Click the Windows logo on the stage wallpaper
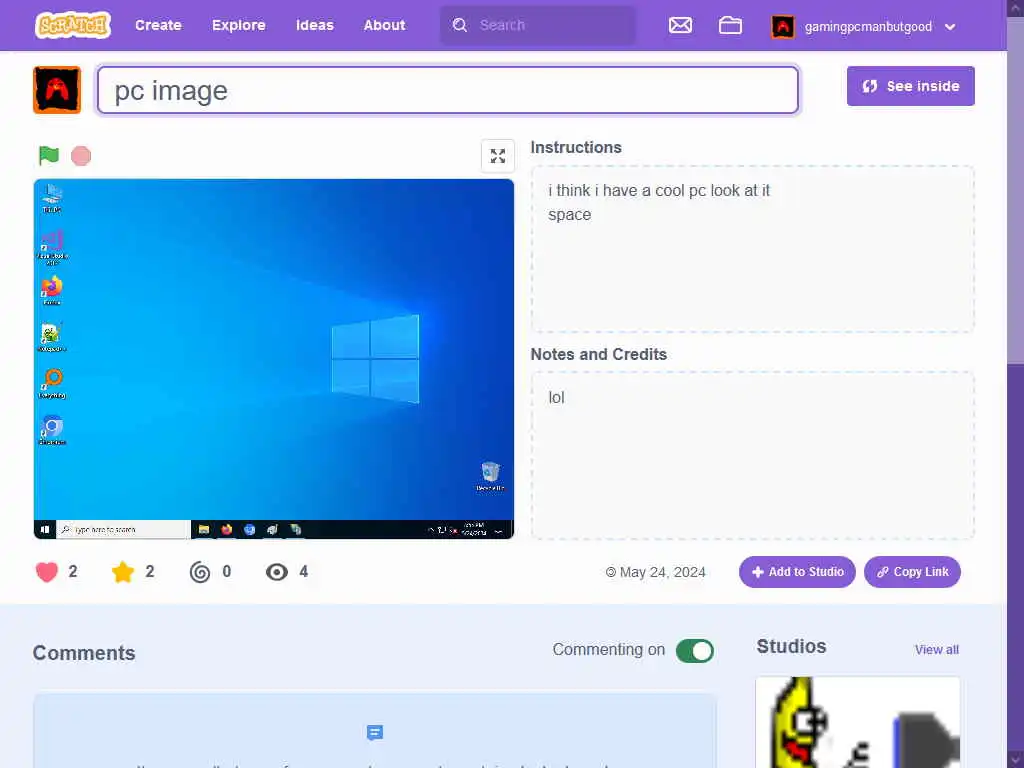Image resolution: width=1024 pixels, height=768 pixels. point(376,359)
